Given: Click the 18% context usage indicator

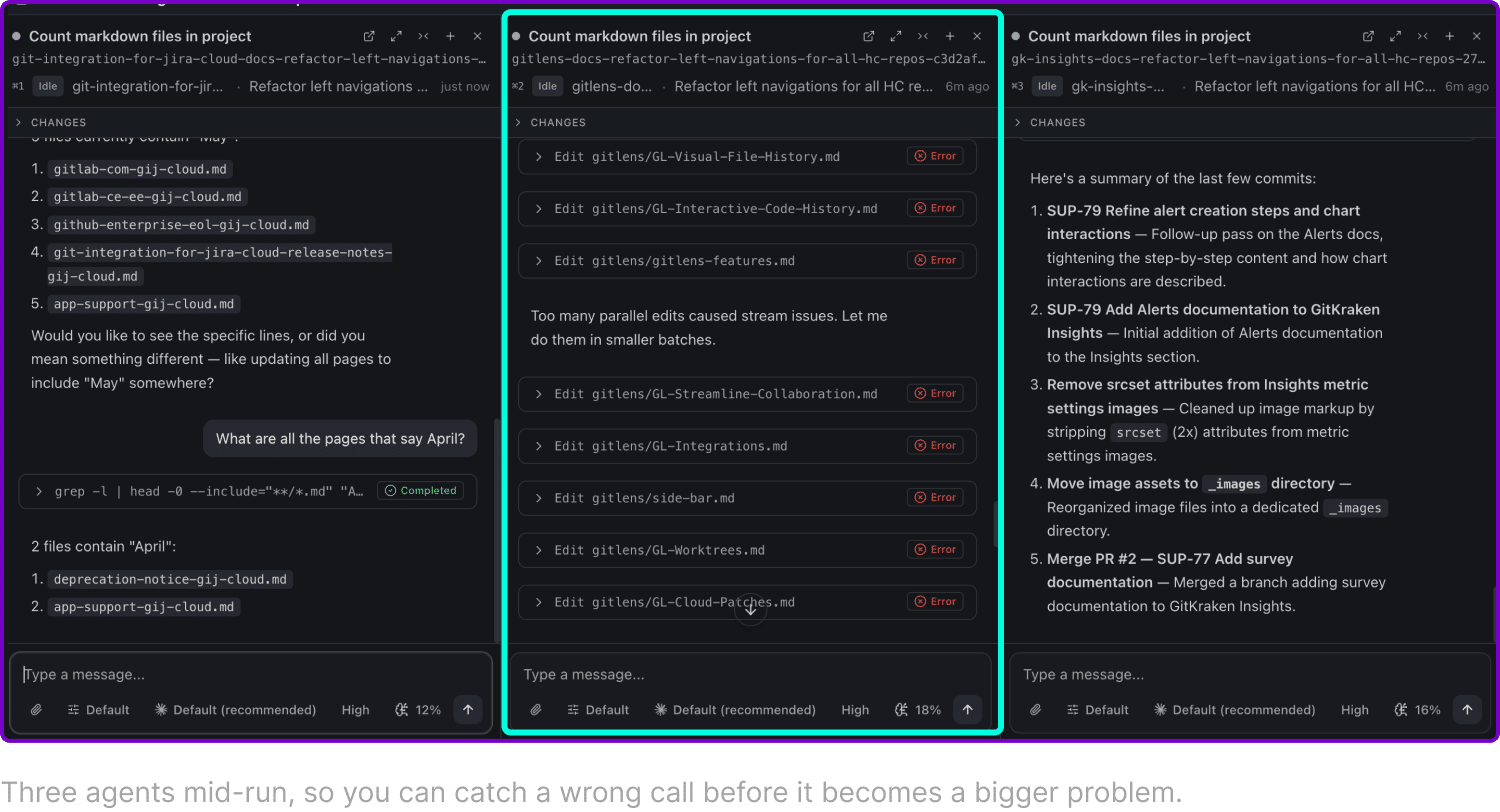Looking at the screenshot, I should (918, 710).
